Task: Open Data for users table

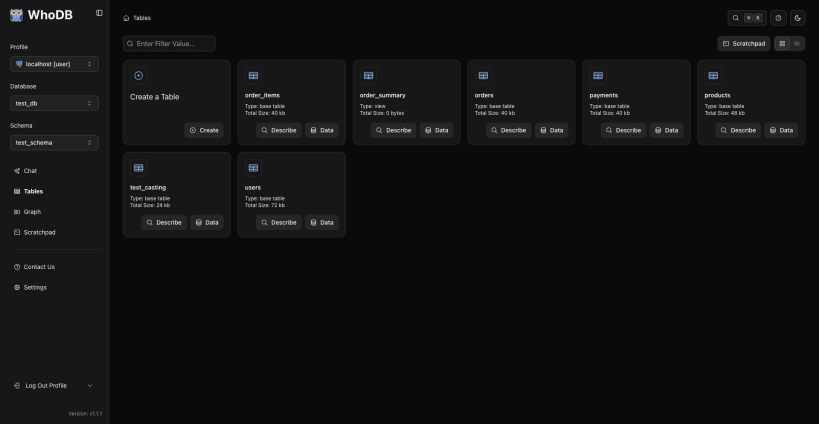Action: coord(322,222)
